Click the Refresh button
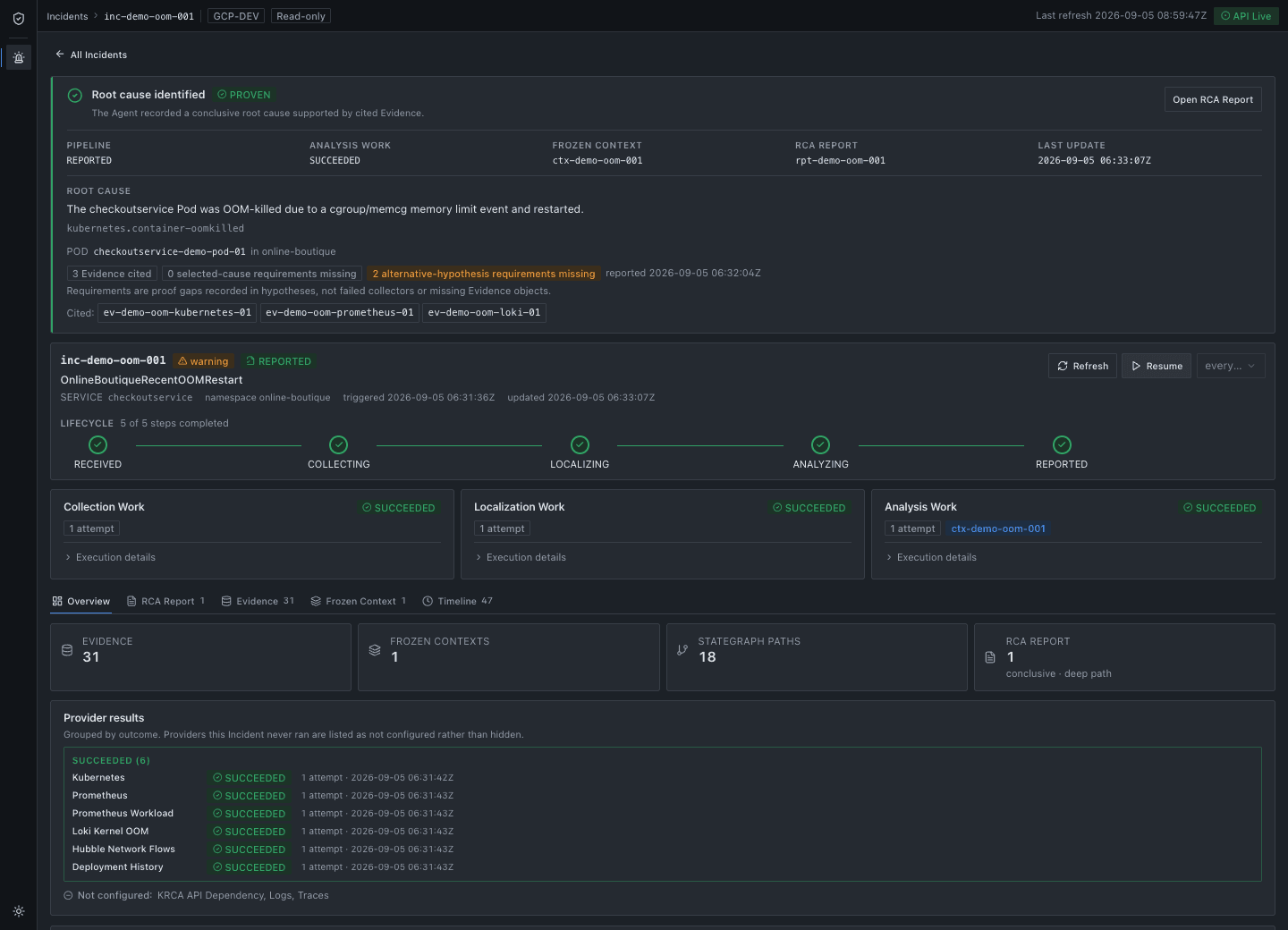1288x930 pixels. pyautogui.click(x=1082, y=366)
